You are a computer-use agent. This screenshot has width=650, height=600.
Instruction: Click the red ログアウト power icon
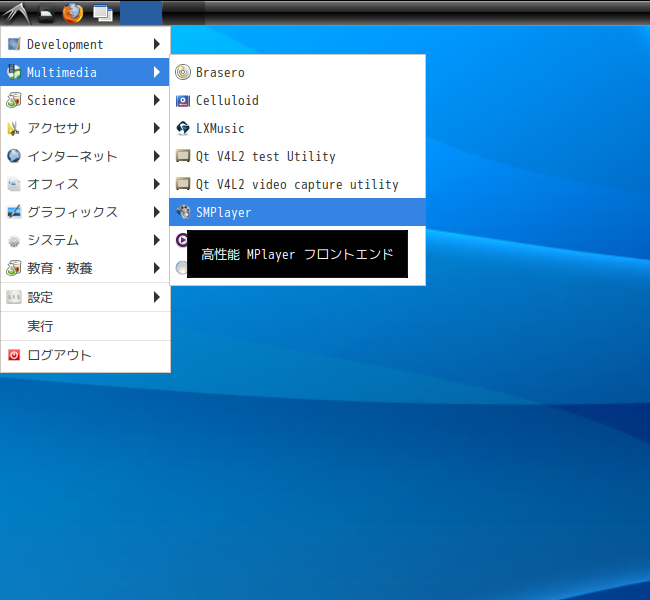14,355
